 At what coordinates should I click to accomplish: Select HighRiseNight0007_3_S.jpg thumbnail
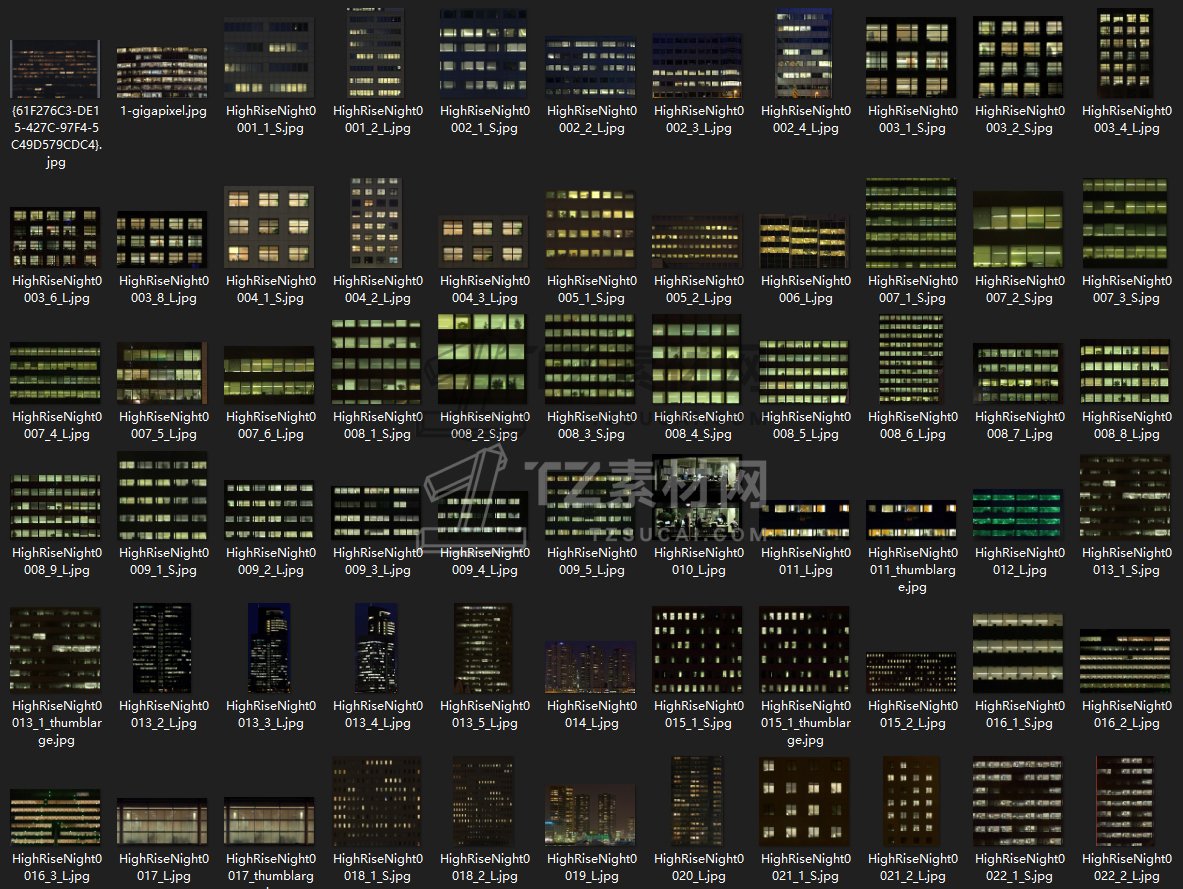pos(1125,223)
